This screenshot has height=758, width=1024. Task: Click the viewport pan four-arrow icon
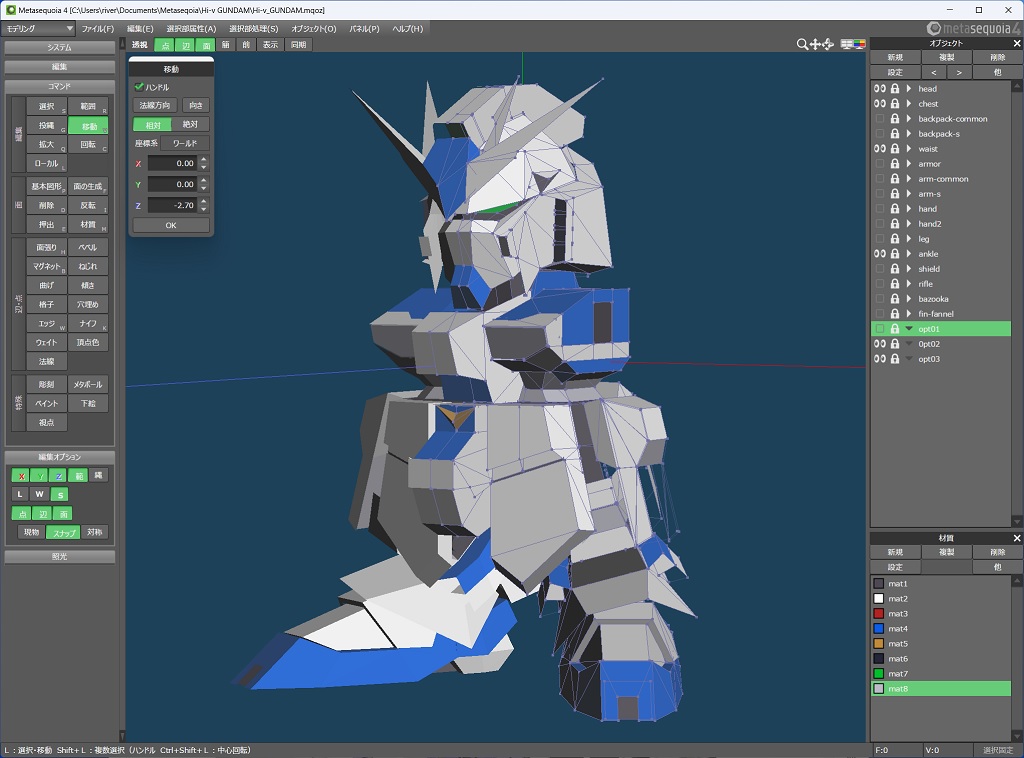pyautogui.click(x=815, y=44)
